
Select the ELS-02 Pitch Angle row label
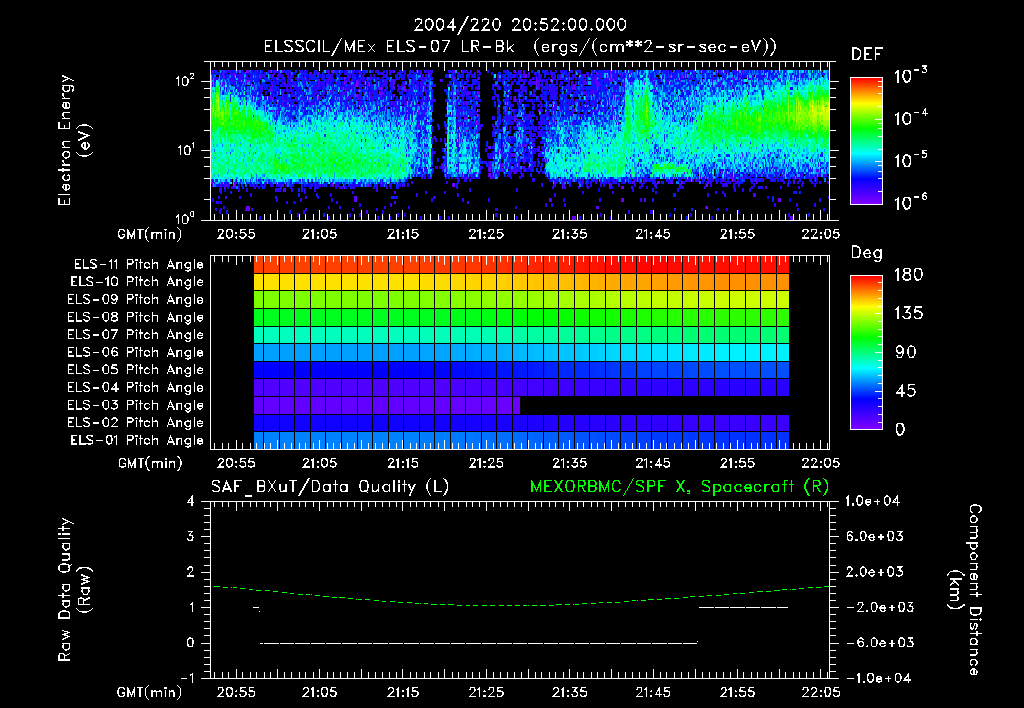click(x=135, y=423)
